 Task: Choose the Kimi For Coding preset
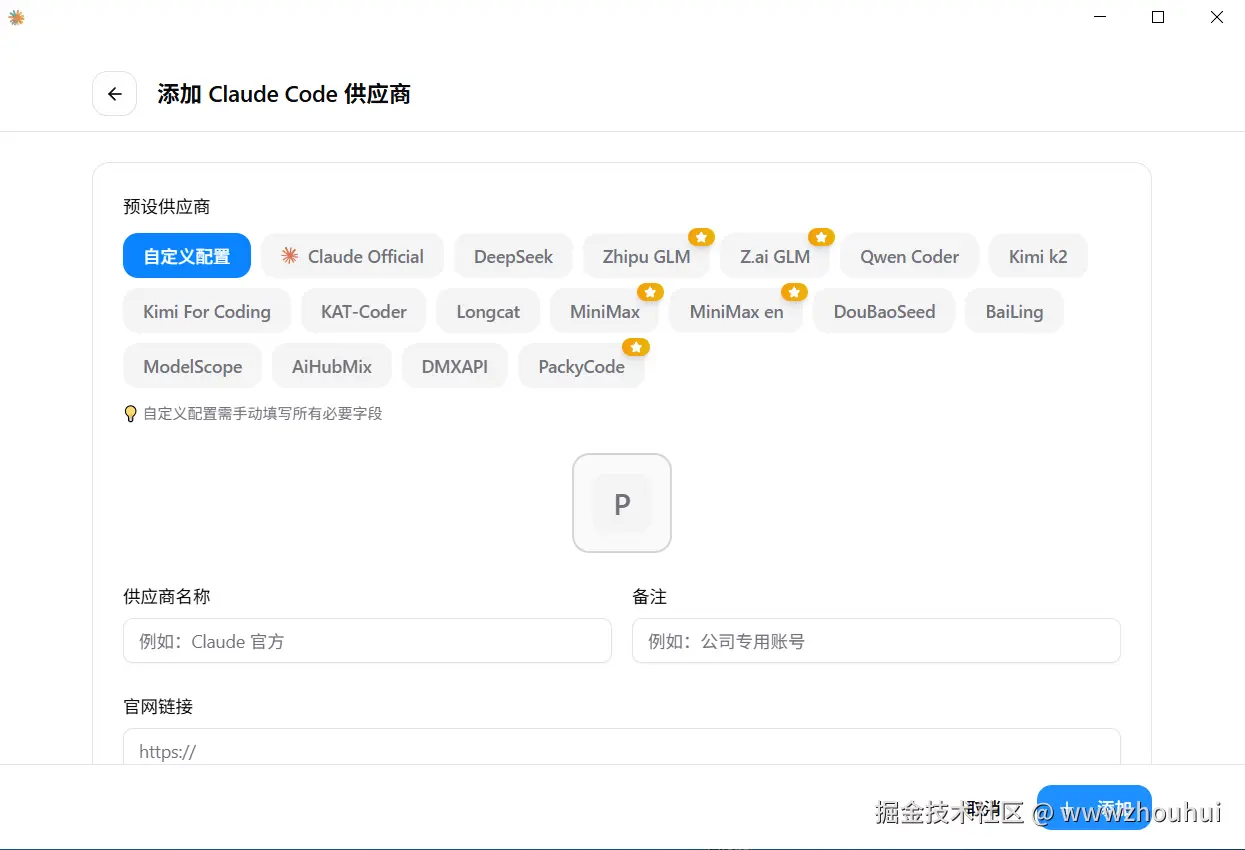click(207, 311)
